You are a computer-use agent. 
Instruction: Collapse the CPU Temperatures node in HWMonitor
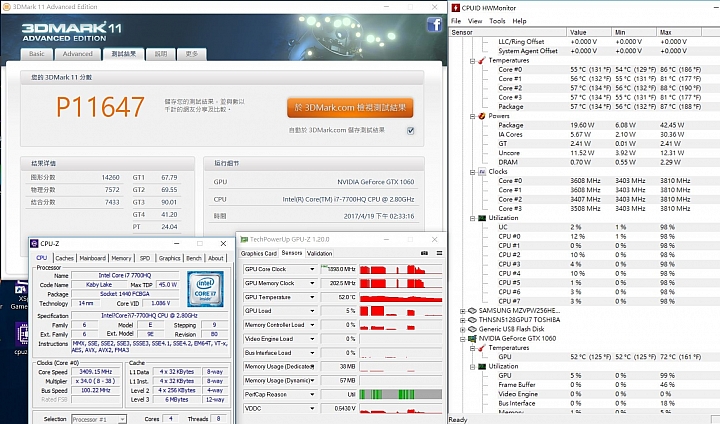[x=472, y=61]
